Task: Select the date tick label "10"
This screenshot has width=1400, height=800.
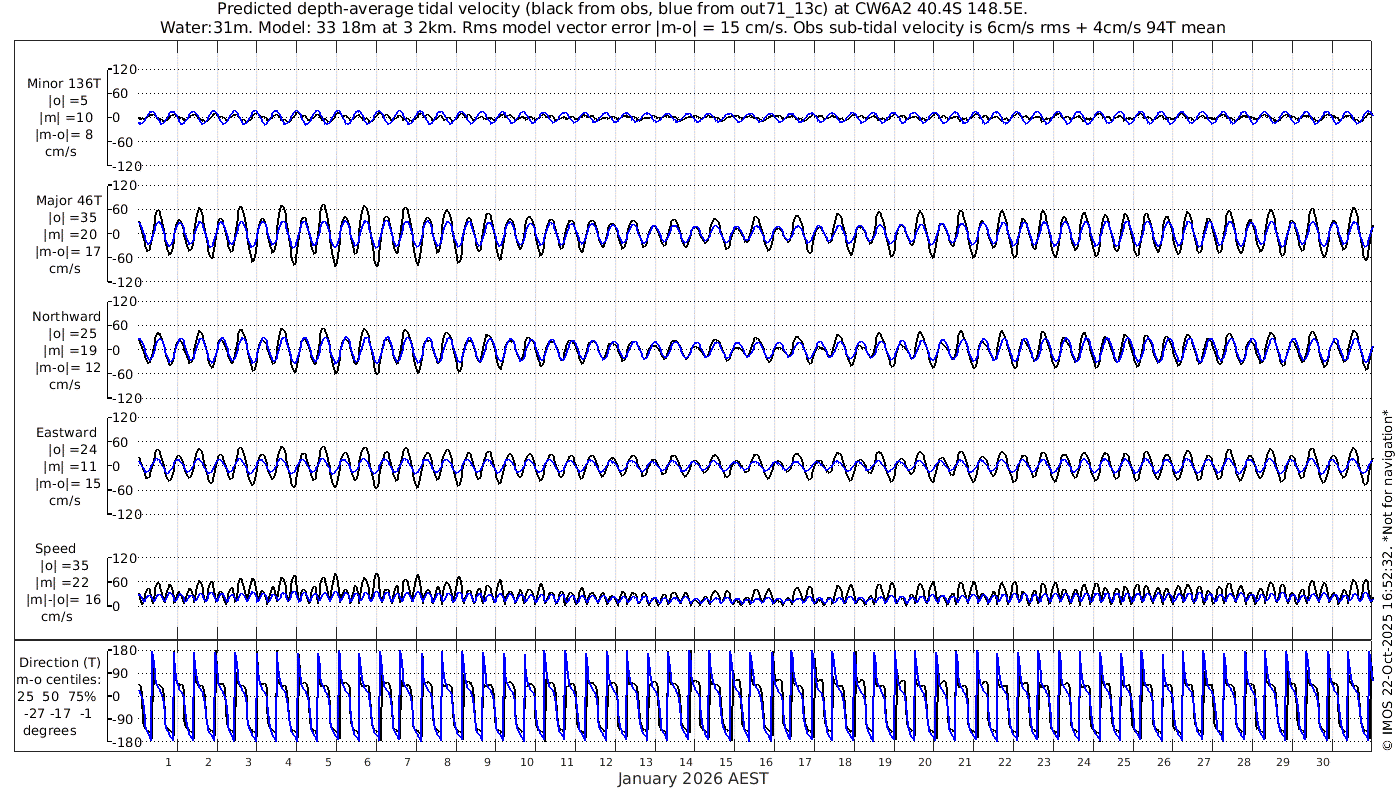Action: [x=527, y=762]
